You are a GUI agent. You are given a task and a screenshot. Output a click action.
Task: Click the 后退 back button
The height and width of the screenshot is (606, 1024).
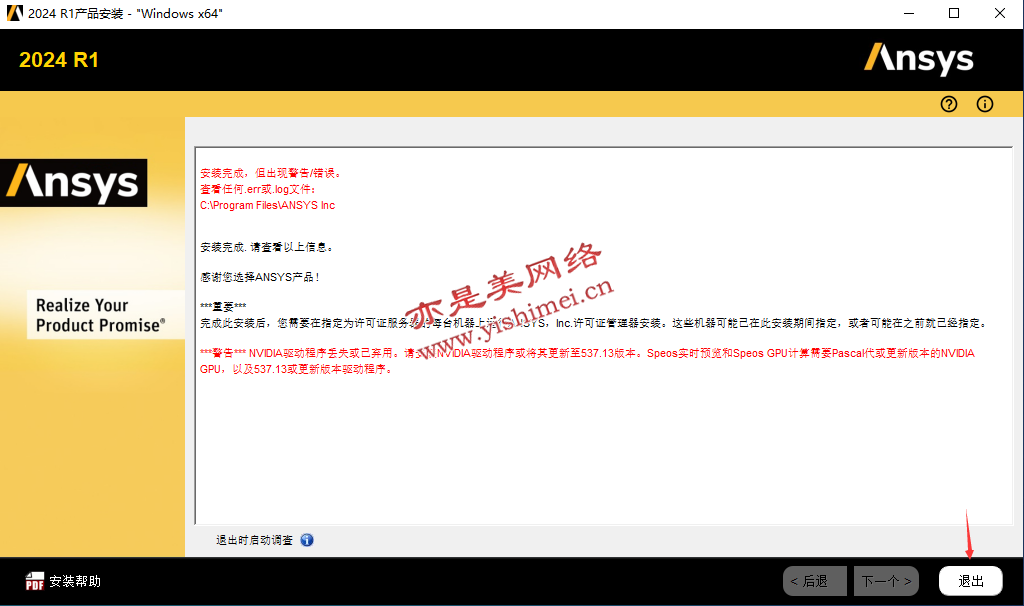tap(814, 581)
